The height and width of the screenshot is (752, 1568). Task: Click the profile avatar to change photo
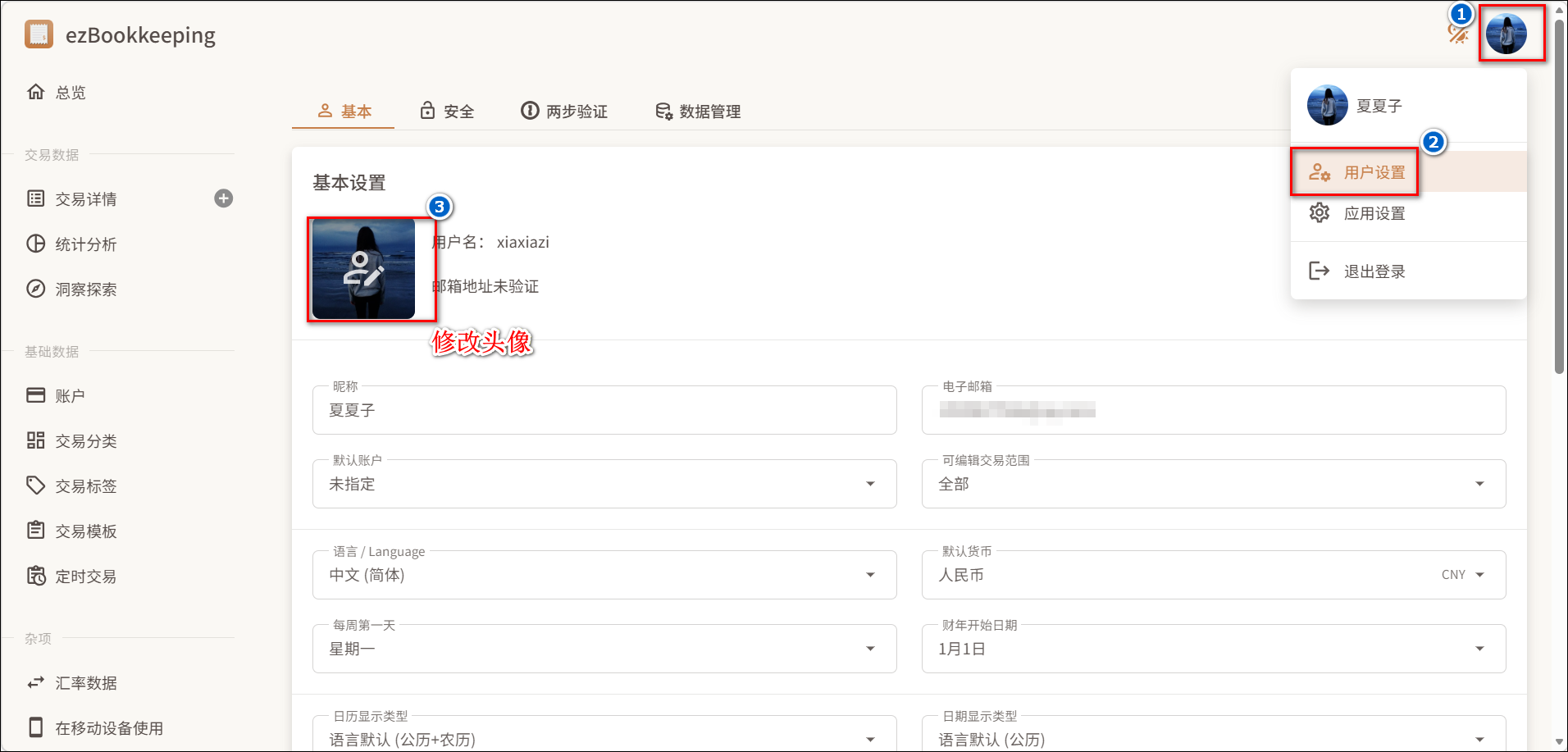[x=363, y=269]
